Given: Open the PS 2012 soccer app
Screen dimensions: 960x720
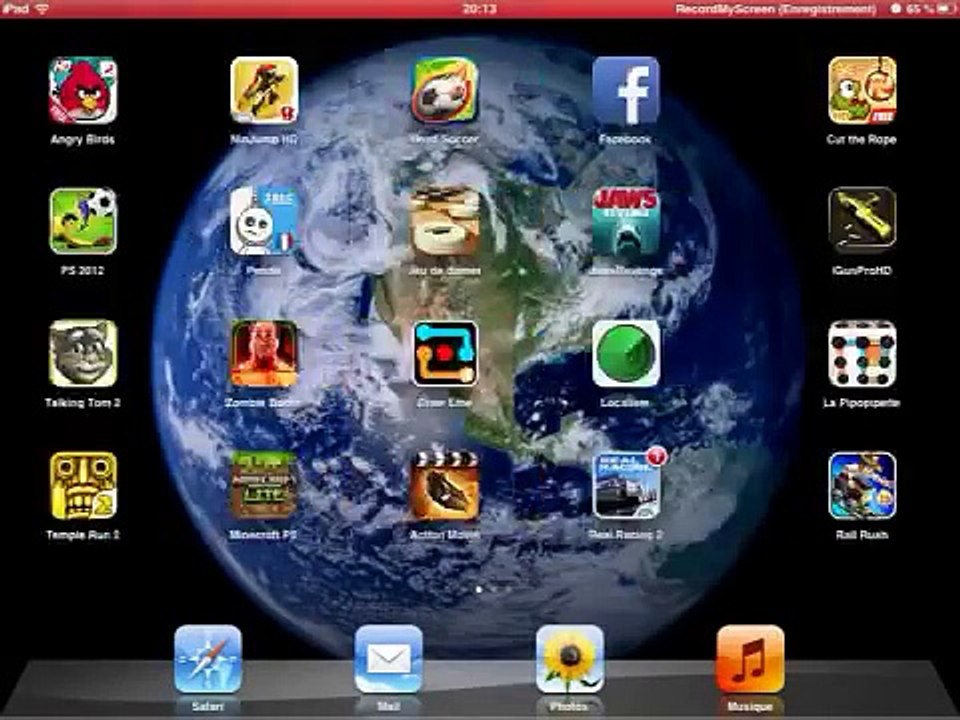Looking at the screenshot, I should [83, 221].
